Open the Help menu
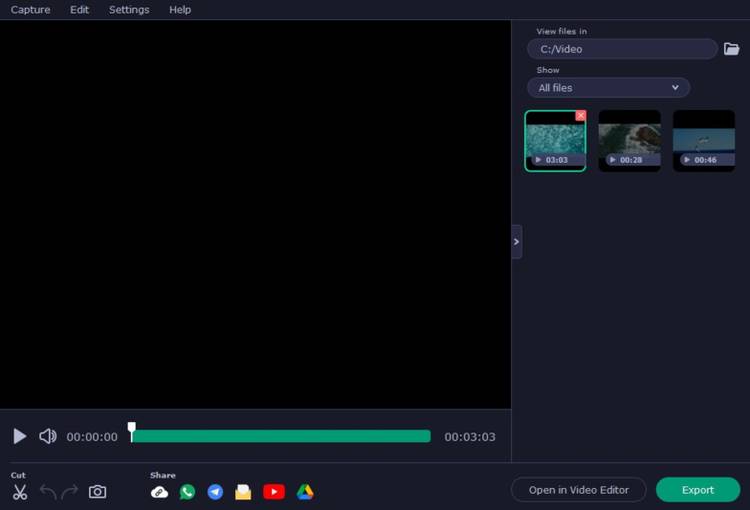750x510 pixels. 180,10
